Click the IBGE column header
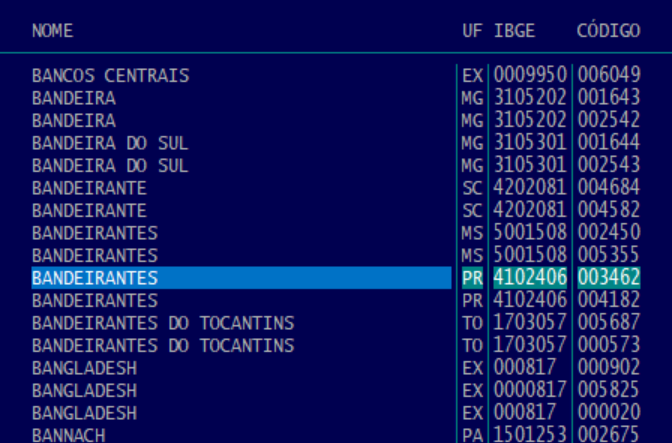 tap(514, 31)
